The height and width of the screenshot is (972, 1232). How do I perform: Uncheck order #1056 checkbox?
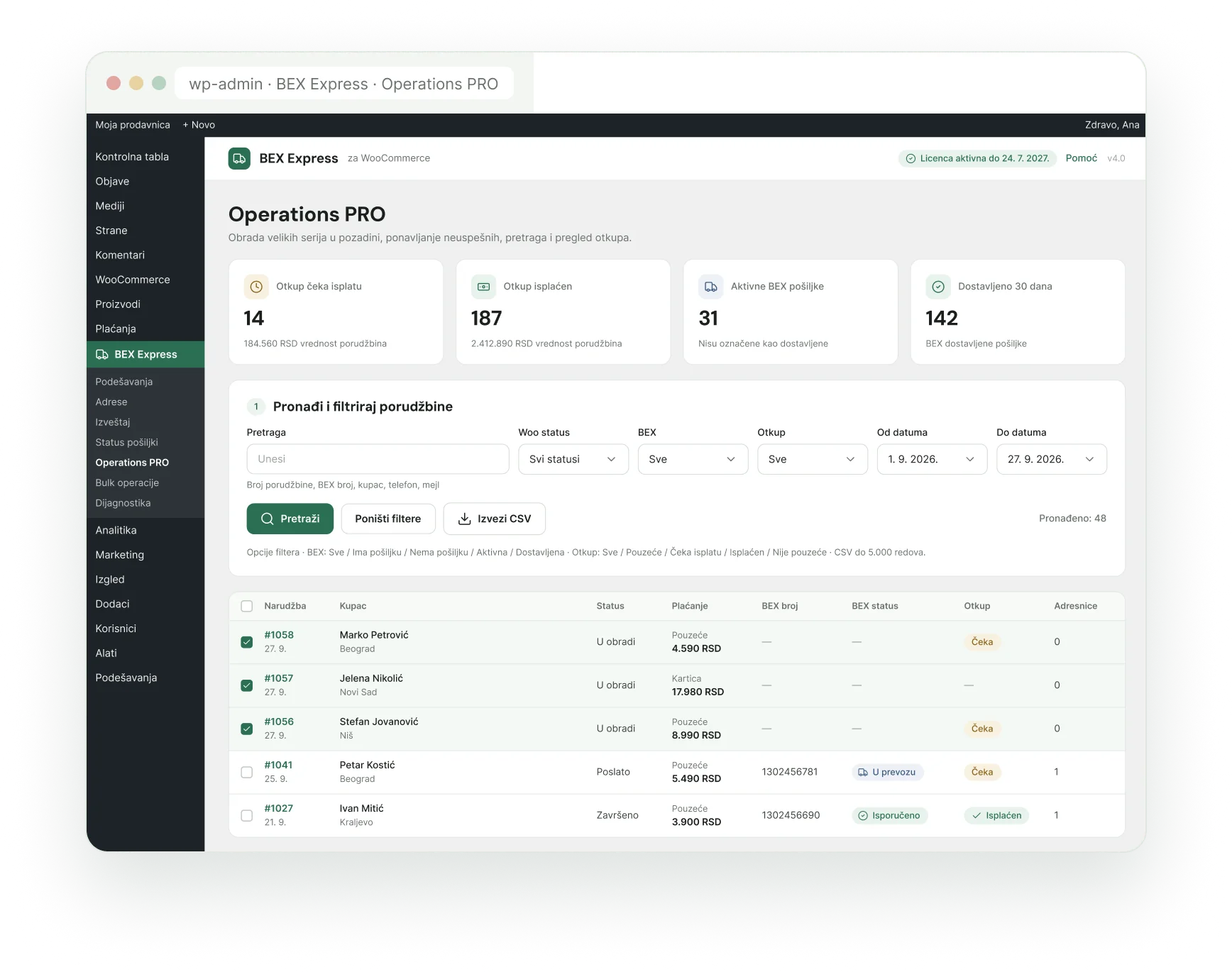(x=247, y=729)
